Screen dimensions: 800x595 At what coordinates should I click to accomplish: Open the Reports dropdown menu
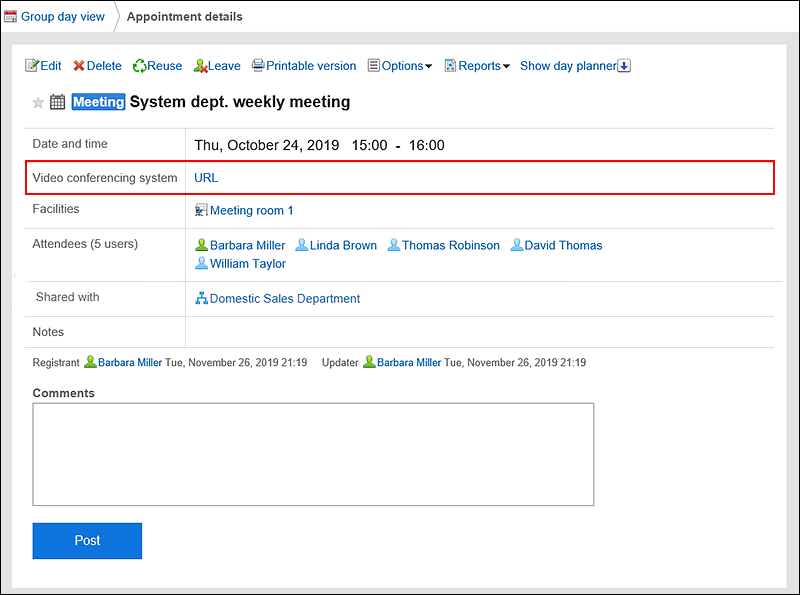[x=484, y=66]
